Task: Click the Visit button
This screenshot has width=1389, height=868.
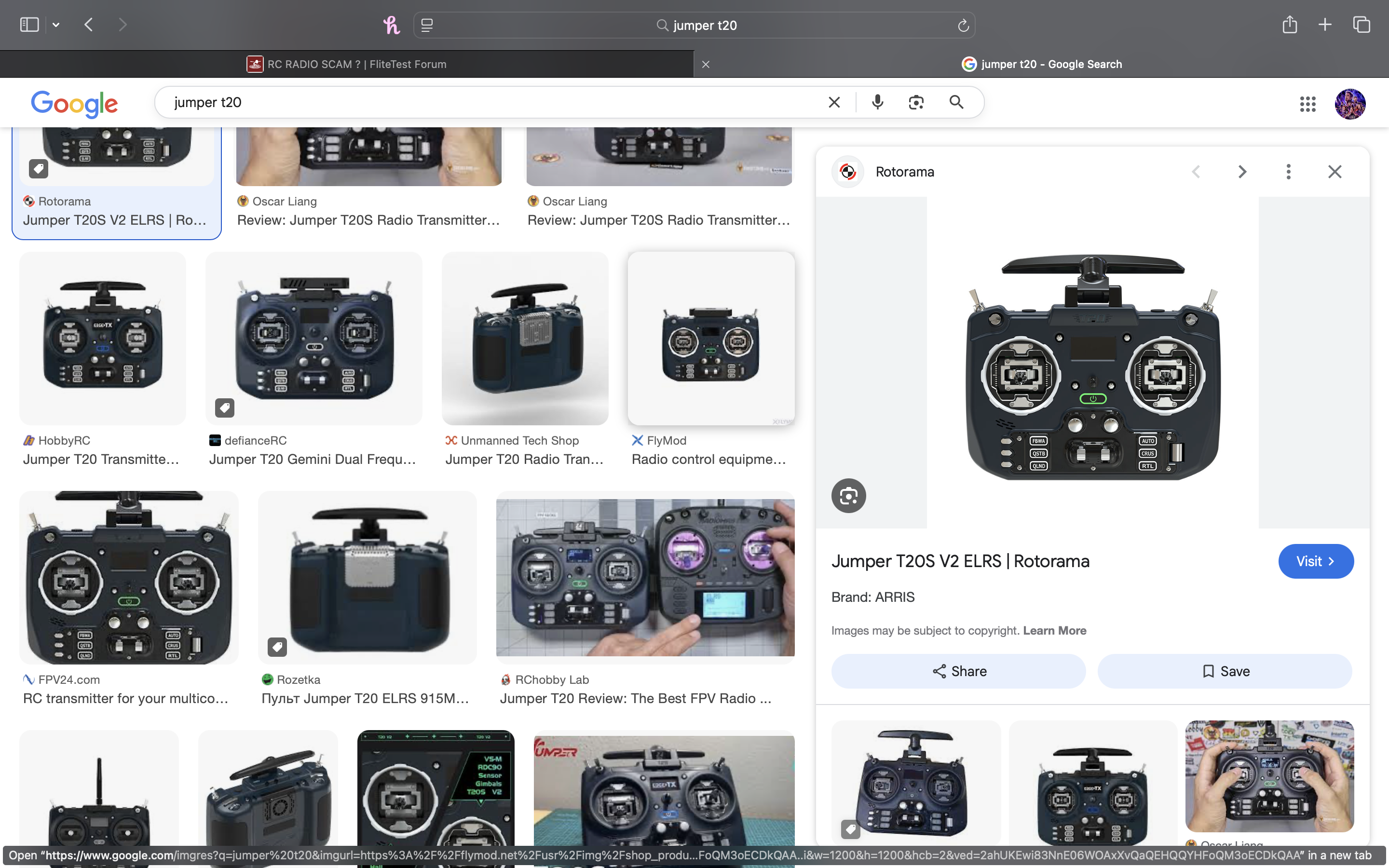Action: click(x=1316, y=561)
